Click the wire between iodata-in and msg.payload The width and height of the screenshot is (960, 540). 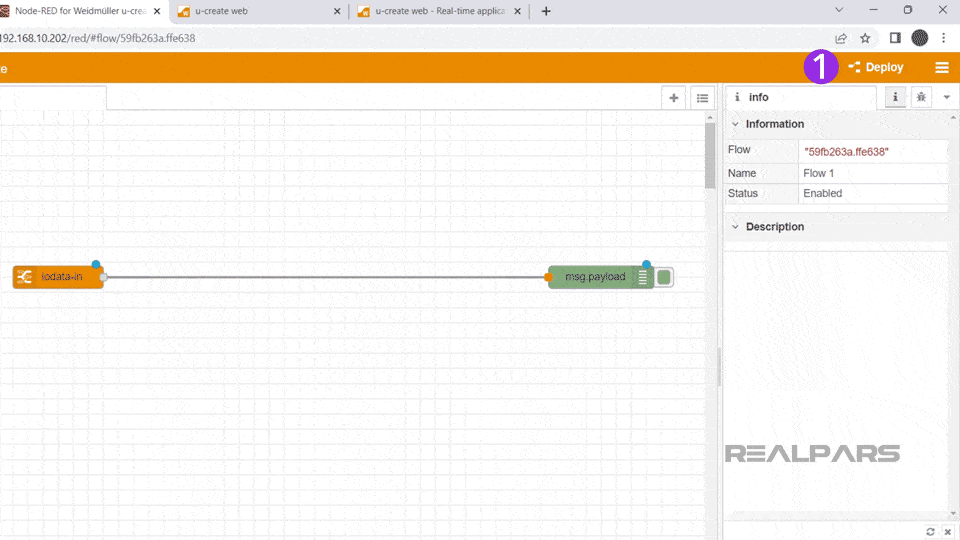coord(326,277)
